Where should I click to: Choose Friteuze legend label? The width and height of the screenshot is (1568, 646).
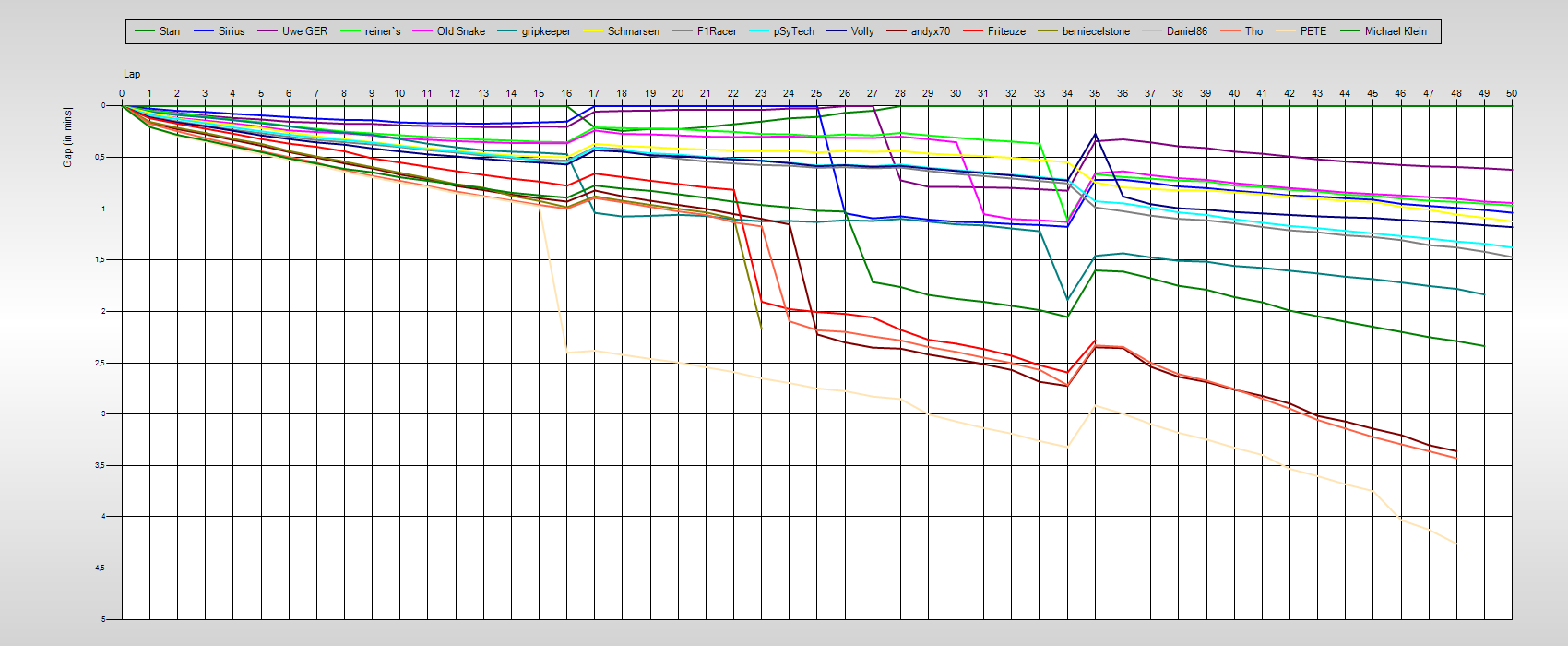994,31
